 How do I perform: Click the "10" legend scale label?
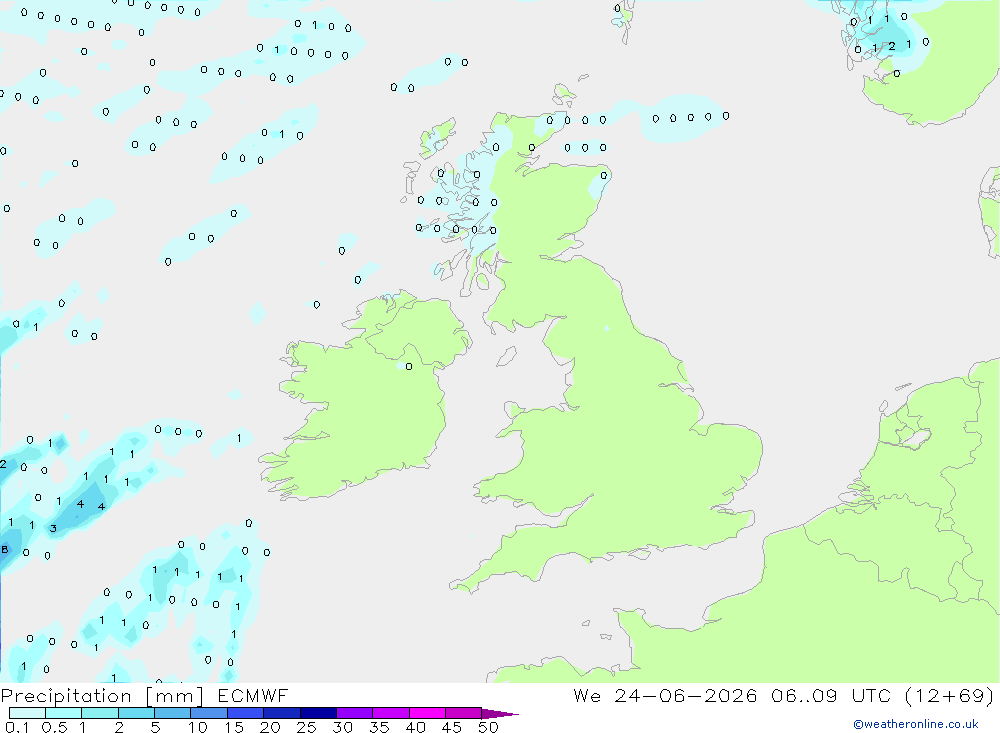[198, 727]
